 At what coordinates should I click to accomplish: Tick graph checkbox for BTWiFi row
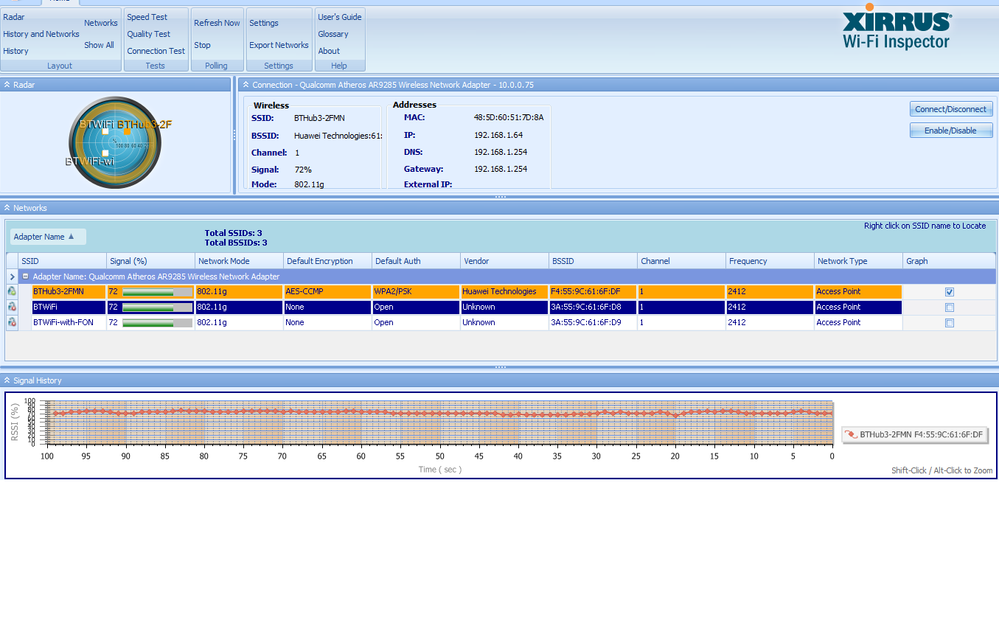coord(949,307)
